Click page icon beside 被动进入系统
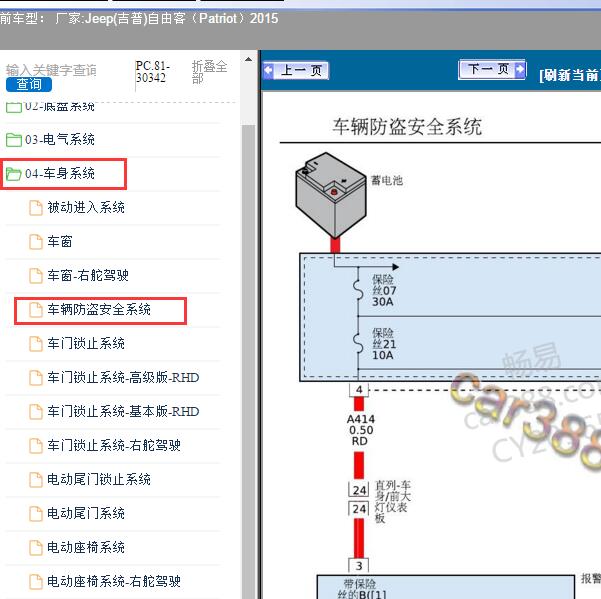The width and height of the screenshot is (601, 599). [x=36, y=208]
